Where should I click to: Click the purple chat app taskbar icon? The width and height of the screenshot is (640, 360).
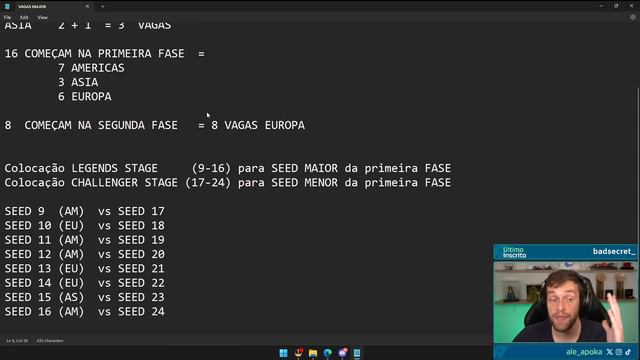tap(342, 353)
